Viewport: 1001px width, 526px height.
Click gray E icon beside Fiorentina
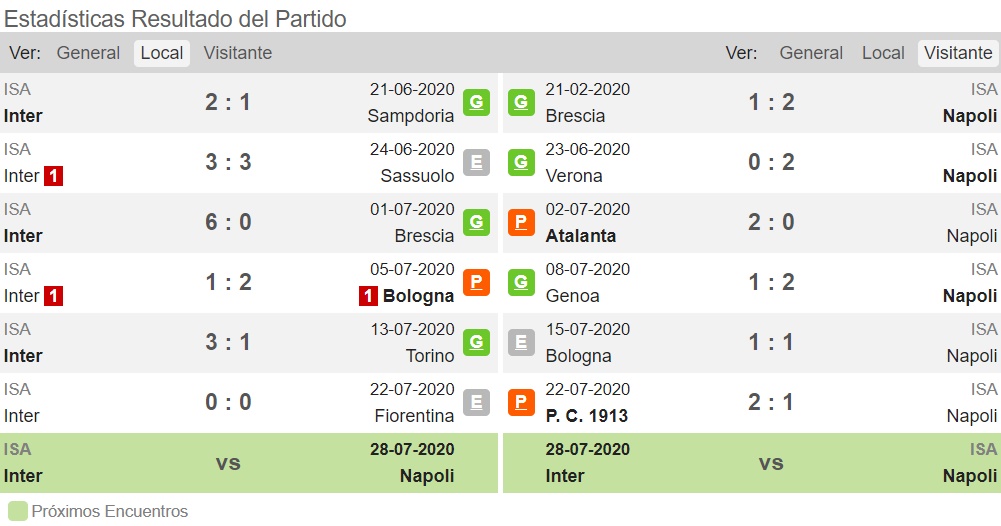point(476,402)
